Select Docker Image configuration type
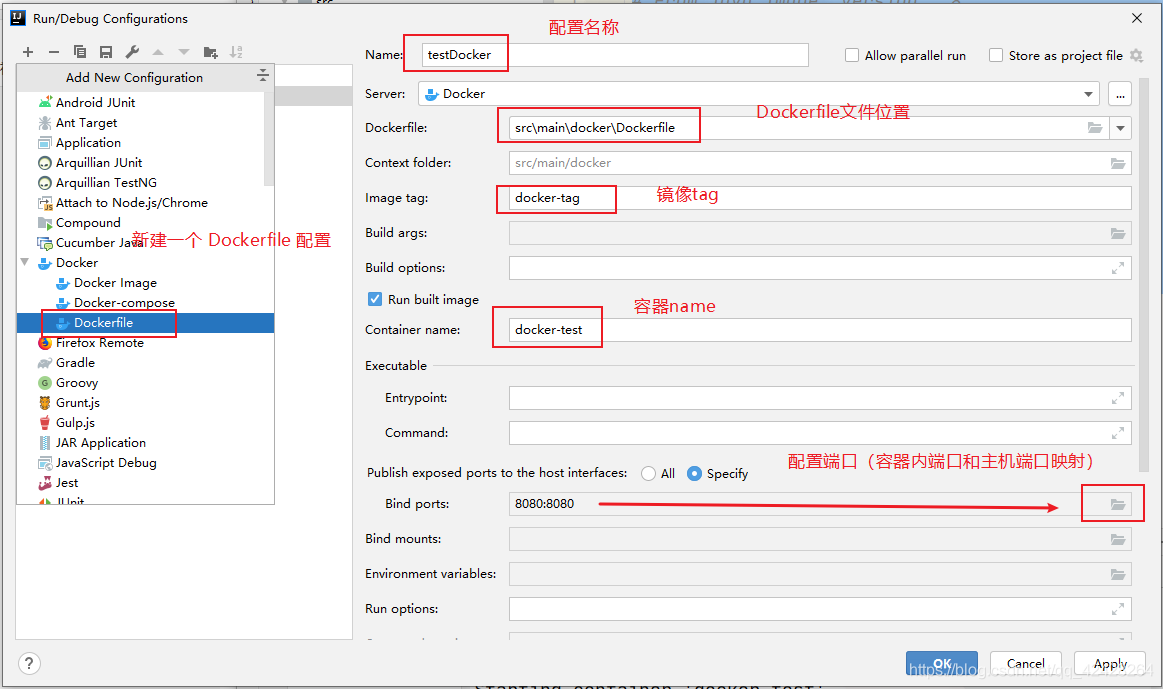 (107, 283)
